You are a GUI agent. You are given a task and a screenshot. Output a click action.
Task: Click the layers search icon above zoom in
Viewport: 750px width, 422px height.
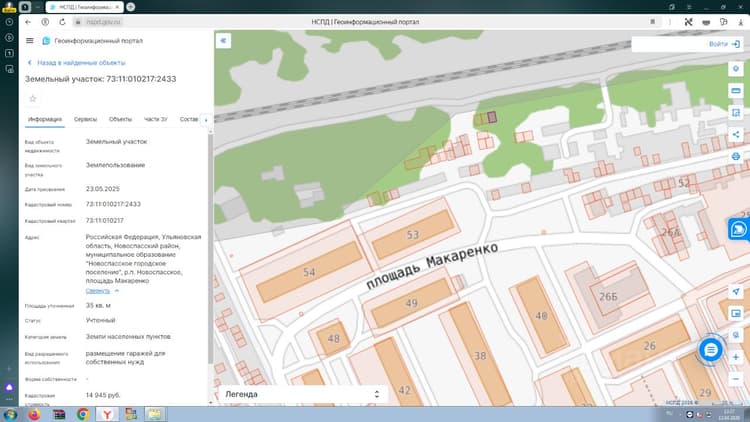tap(736, 335)
